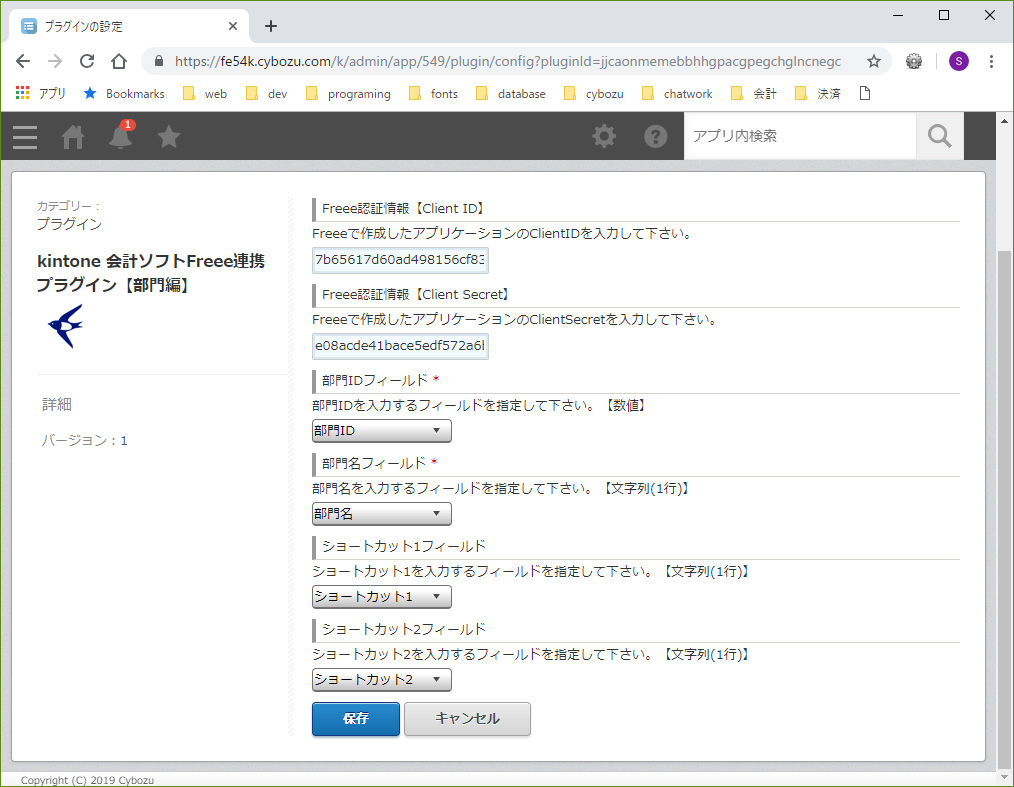Viewport: 1014px width, 787px height.
Task: Click the Copyright (C) 2019 Cybozu text
Action: pyautogui.click(x=87, y=780)
